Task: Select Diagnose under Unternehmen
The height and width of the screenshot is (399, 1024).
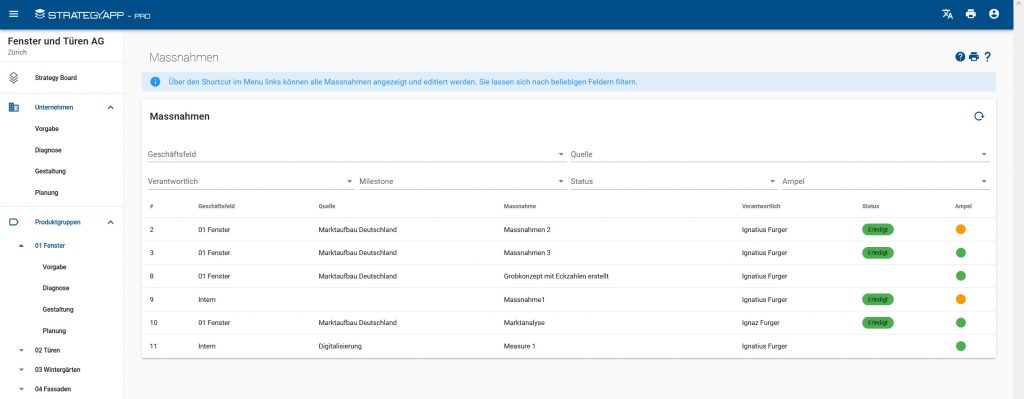Action: click(48, 150)
